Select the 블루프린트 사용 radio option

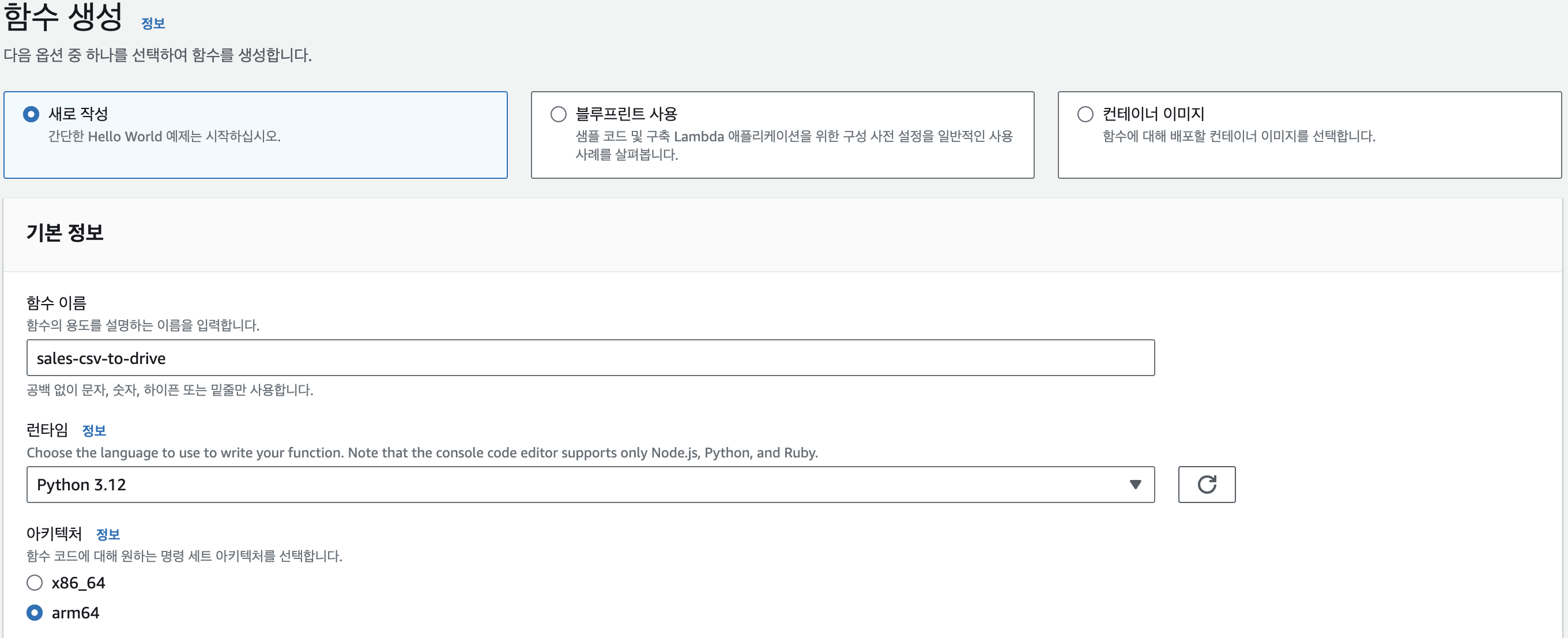point(558,114)
